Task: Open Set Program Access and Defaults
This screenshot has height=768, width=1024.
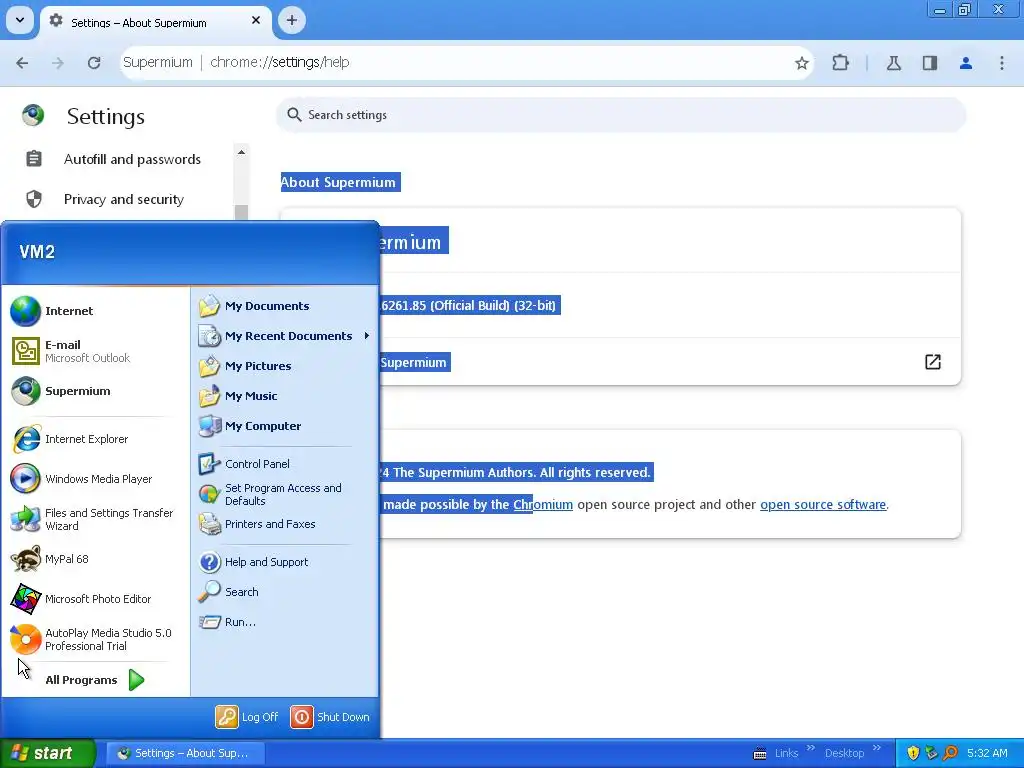Action: [x=270, y=494]
